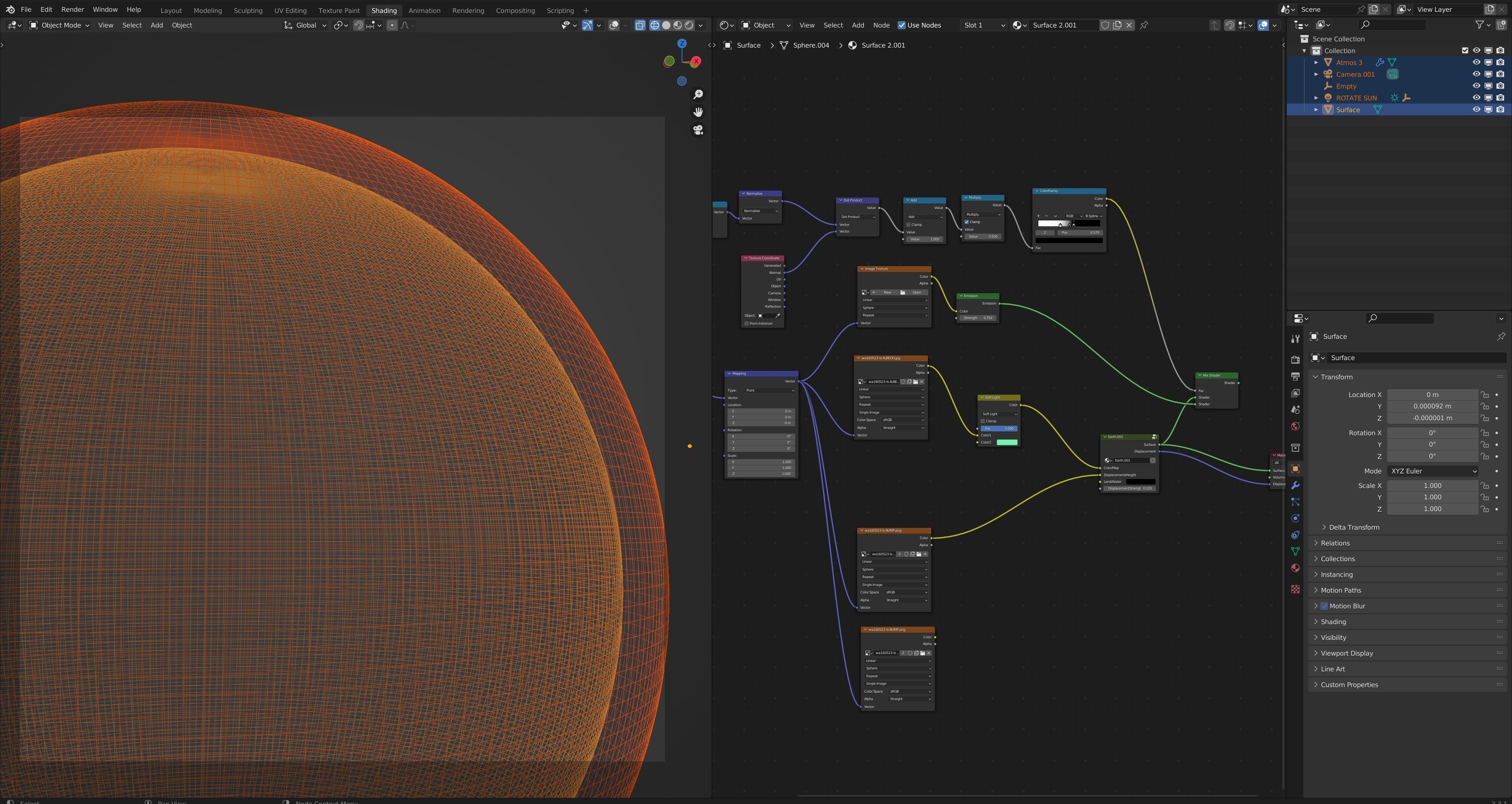The width and height of the screenshot is (1512, 804).
Task: Click the Location X value field
Action: coord(1432,395)
